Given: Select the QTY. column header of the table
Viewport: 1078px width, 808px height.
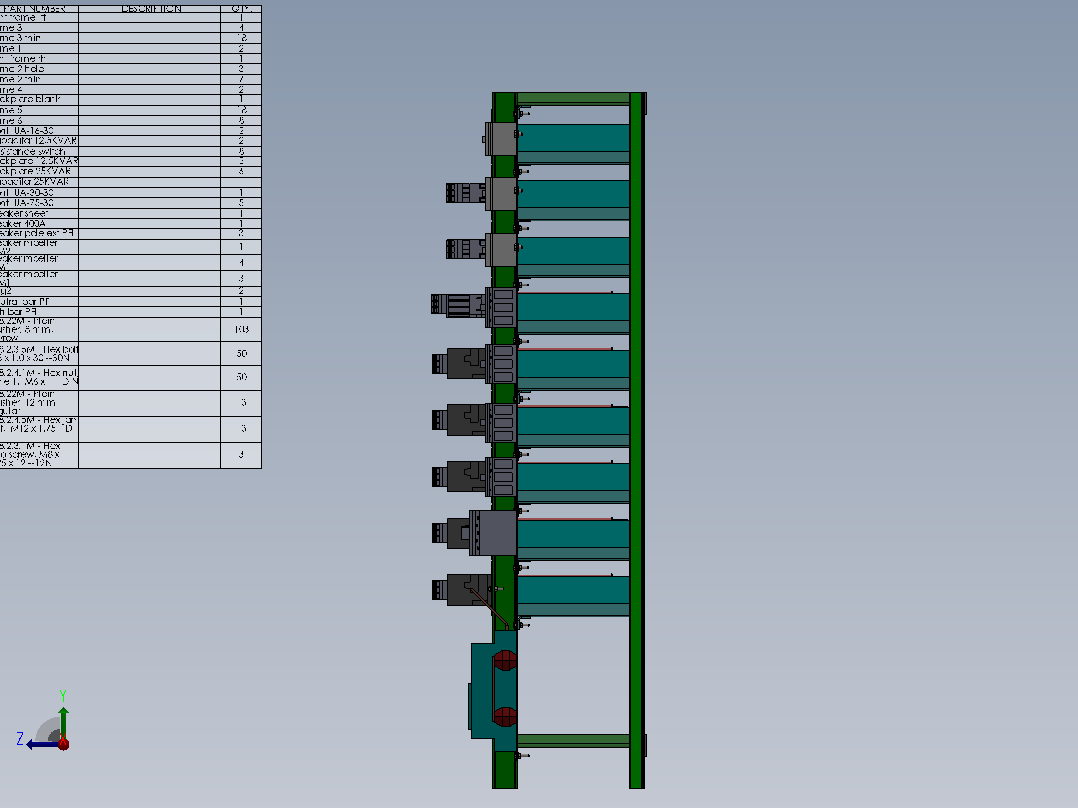Looking at the screenshot, I should coord(241,10).
